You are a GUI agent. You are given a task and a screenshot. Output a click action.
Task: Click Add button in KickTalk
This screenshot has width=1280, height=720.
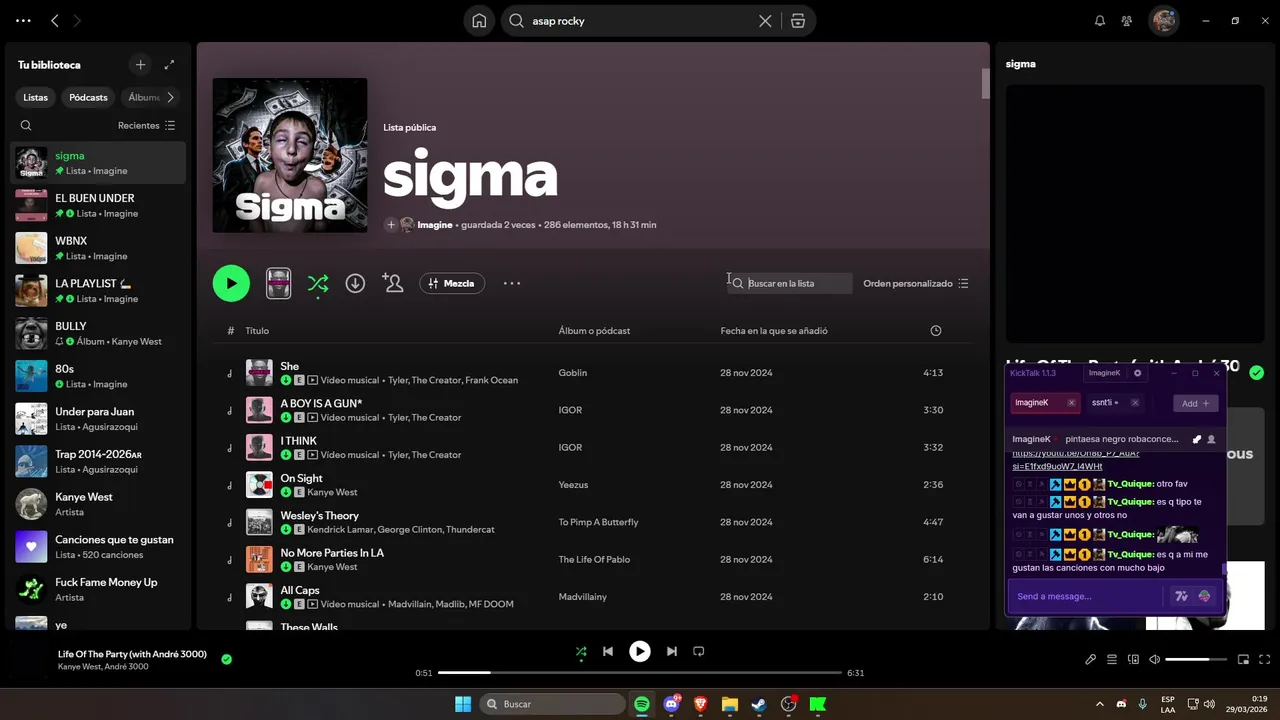point(1195,403)
